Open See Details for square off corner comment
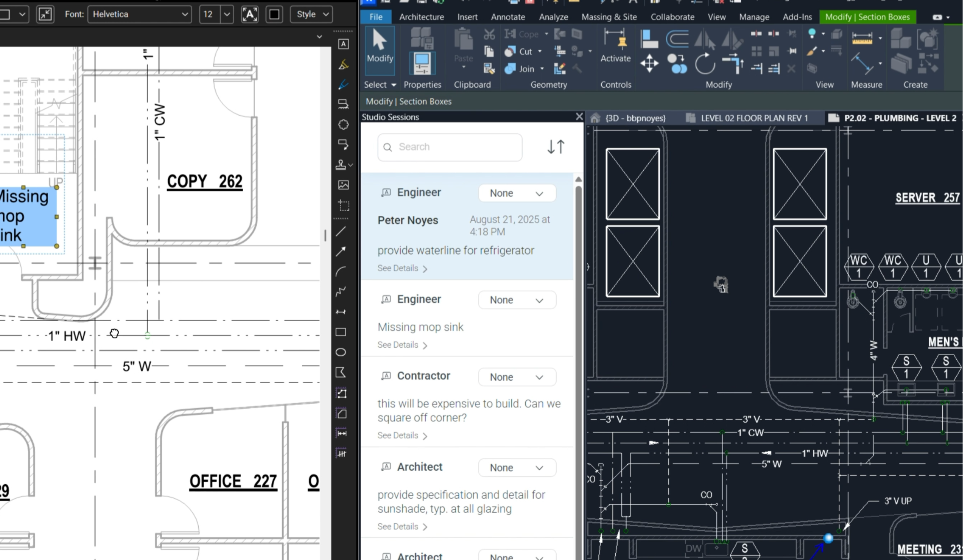 coord(402,436)
